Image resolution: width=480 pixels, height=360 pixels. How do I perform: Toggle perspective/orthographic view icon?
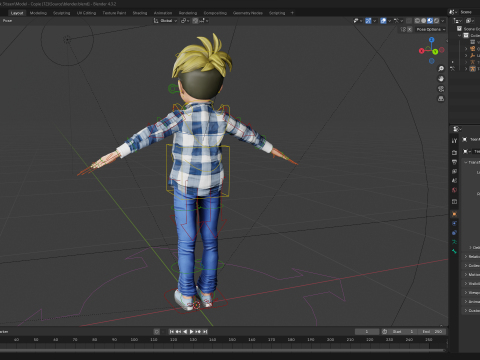coord(441,99)
